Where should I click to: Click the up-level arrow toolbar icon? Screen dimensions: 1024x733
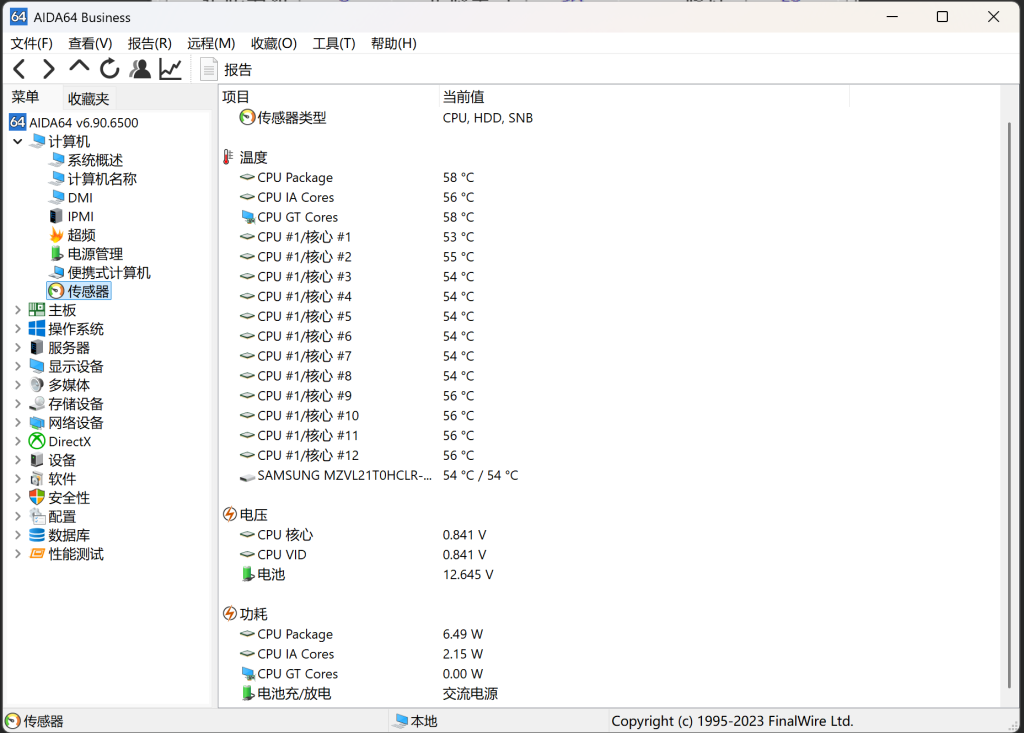[x=79, y=68]
